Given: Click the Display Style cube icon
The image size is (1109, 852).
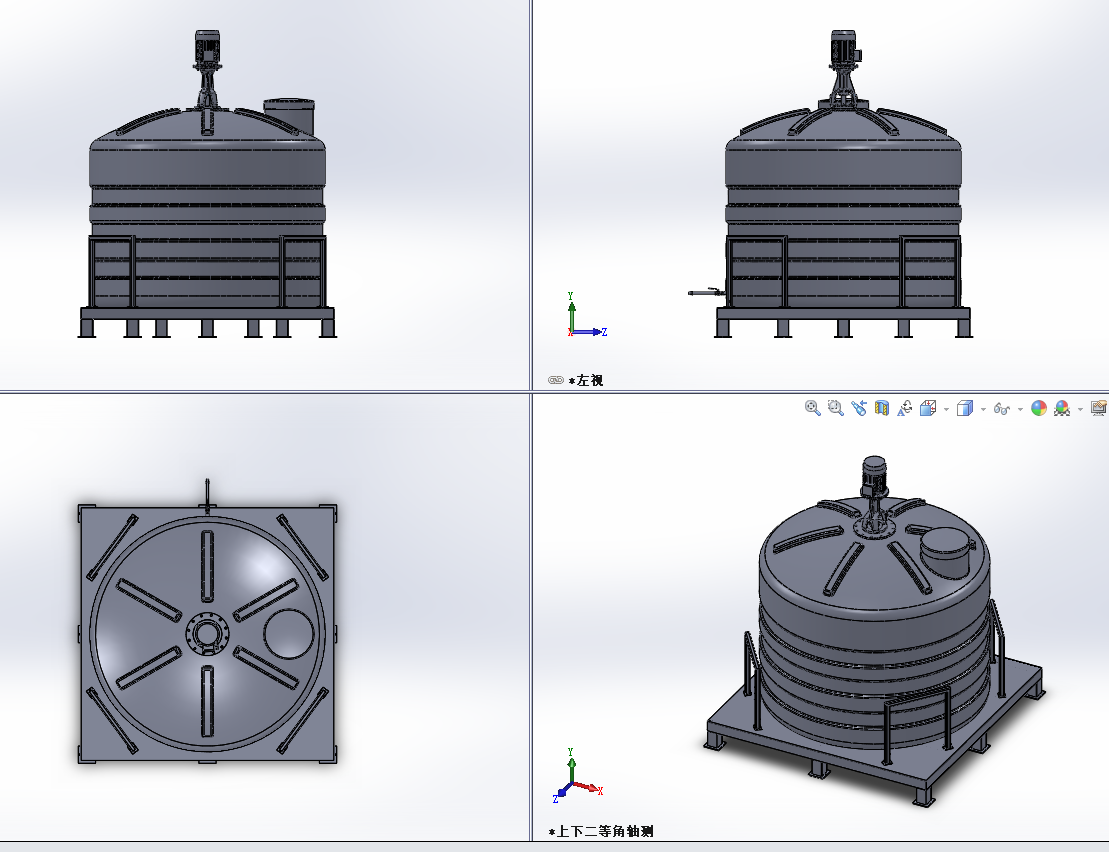Looking at the screenshot, I should [x=965, y=408].
